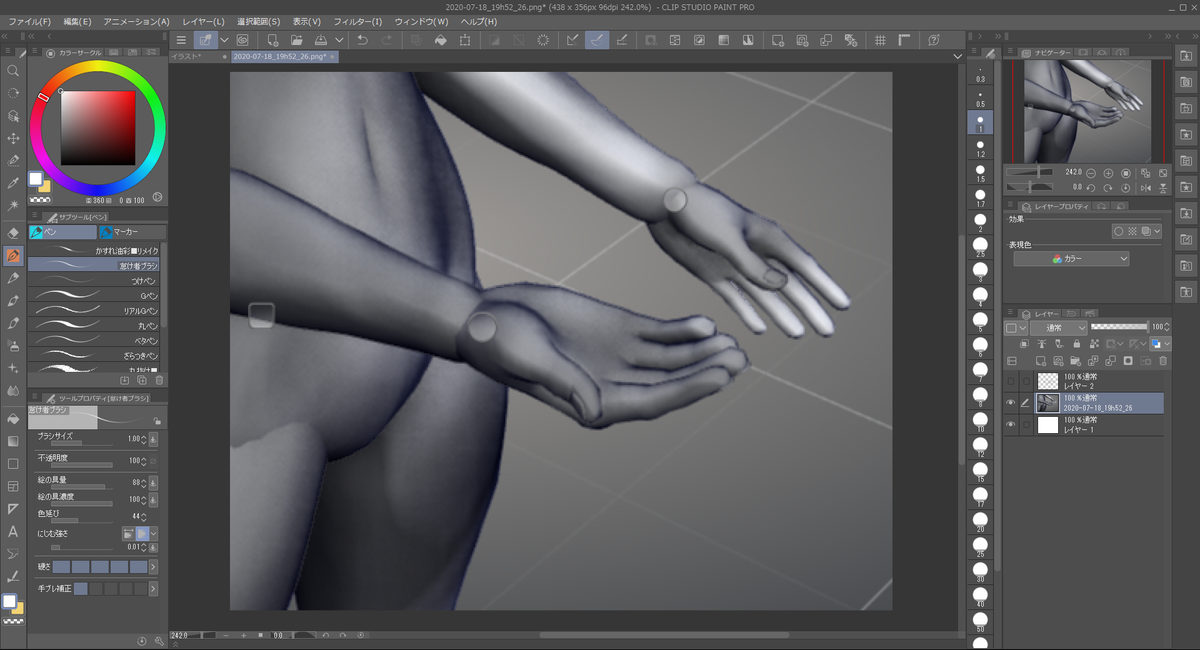
Task: Click the main color swatch below the color wheel
Action: coord(36,179)
